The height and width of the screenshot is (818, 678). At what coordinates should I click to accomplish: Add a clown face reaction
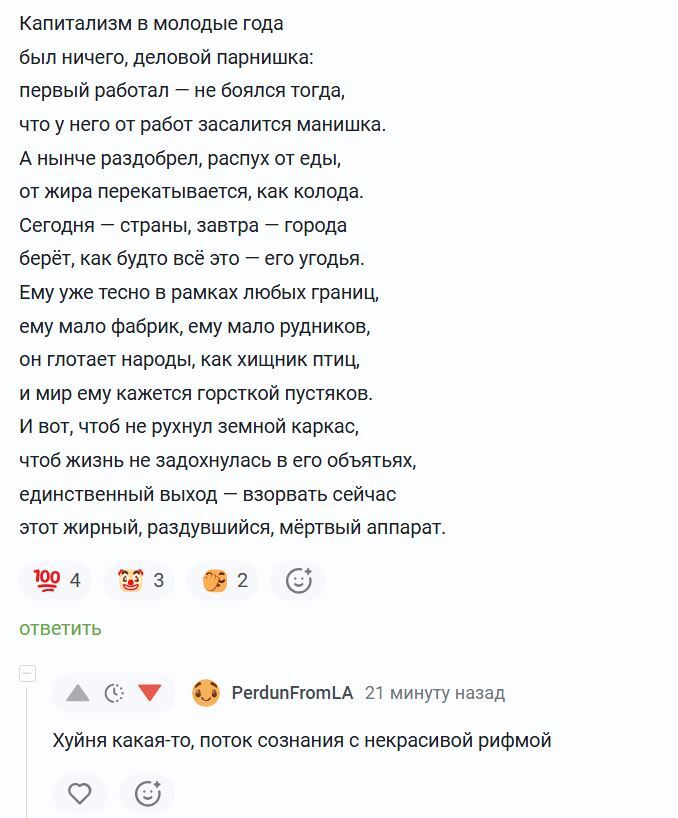click(139, 580)
